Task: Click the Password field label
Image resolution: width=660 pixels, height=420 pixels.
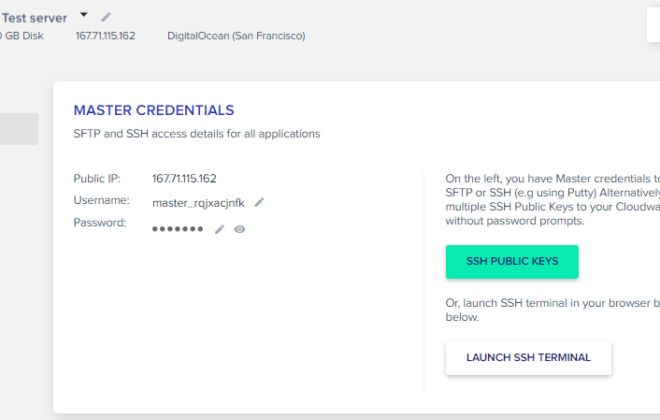Action: 100,222
